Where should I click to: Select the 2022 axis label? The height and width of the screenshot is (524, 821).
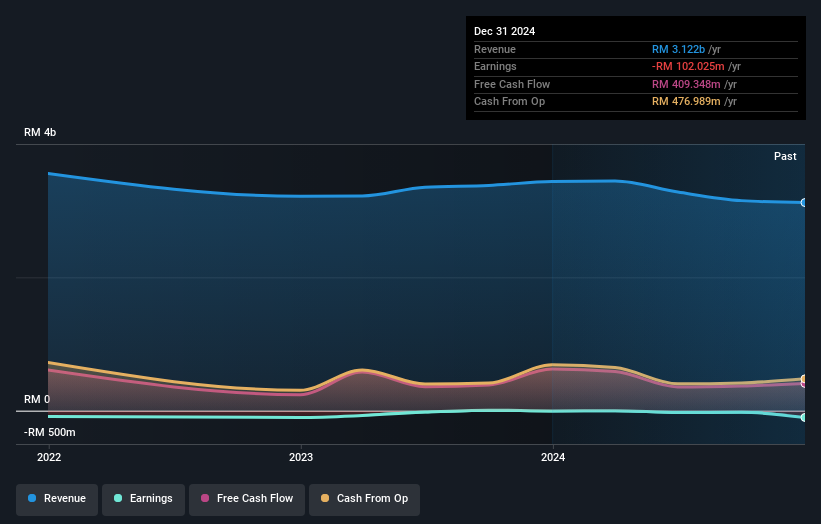click(49, 458)
